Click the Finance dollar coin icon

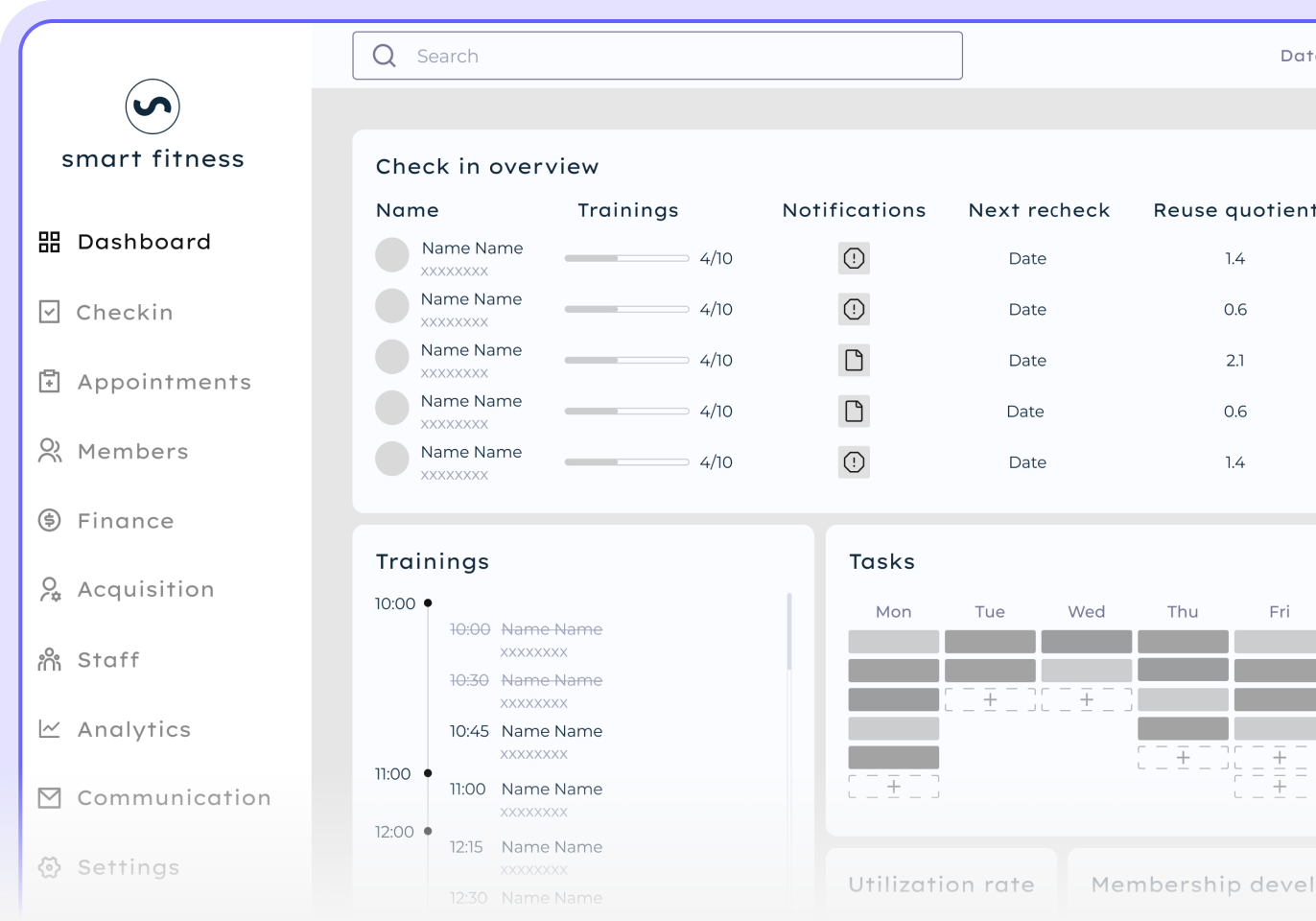click(x=50, y=520)
